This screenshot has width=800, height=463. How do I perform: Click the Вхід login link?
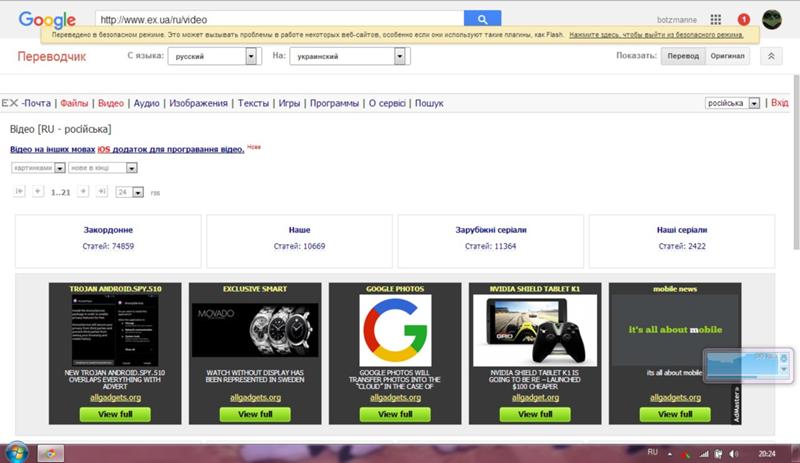coord(779,103)
